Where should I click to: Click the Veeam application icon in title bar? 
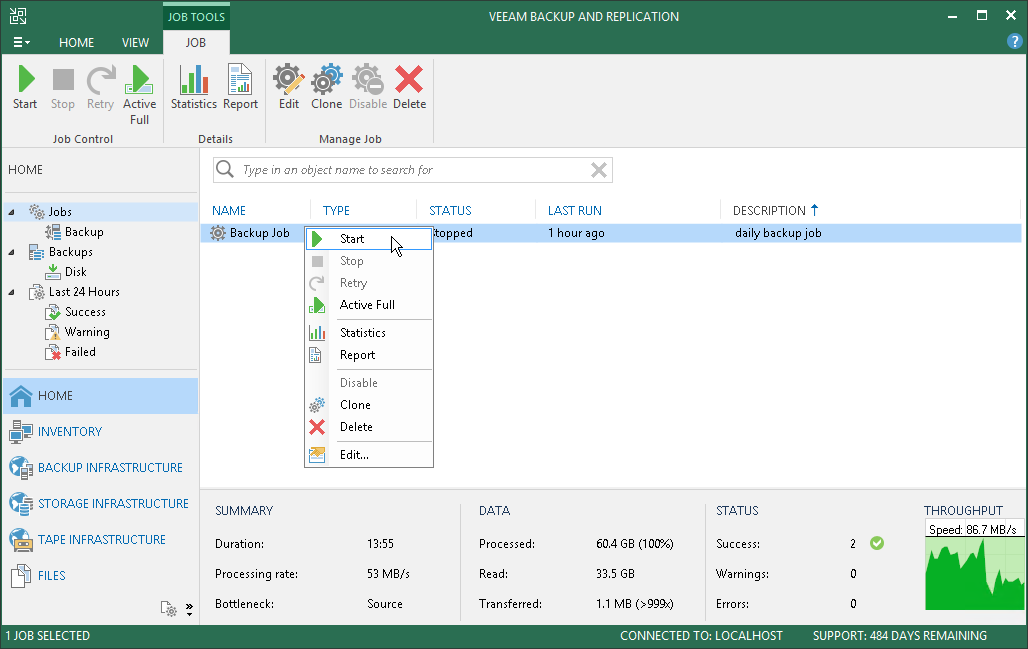click(x=18, y=16)
